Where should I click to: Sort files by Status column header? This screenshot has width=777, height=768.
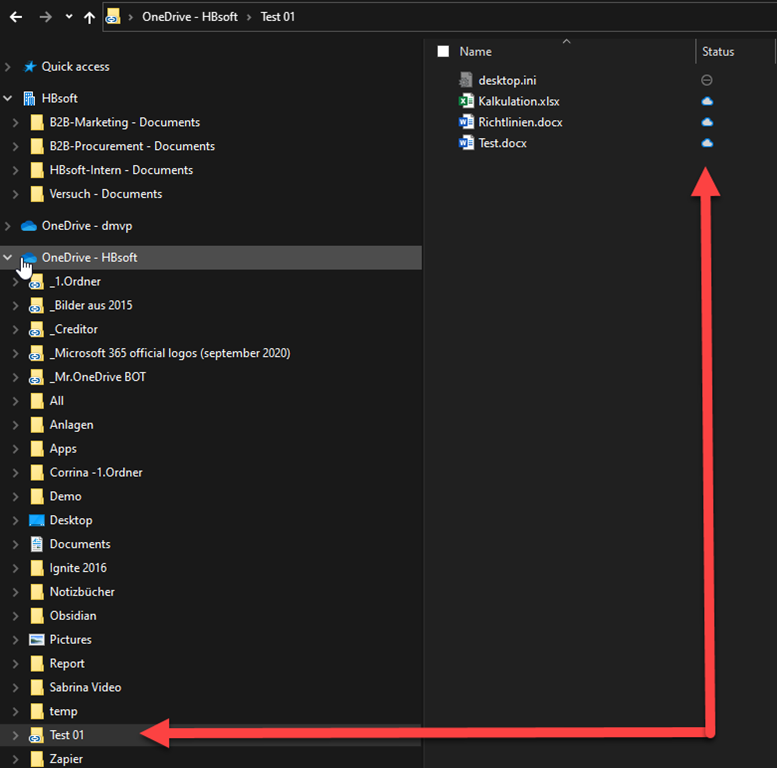[x=718, y=52]
